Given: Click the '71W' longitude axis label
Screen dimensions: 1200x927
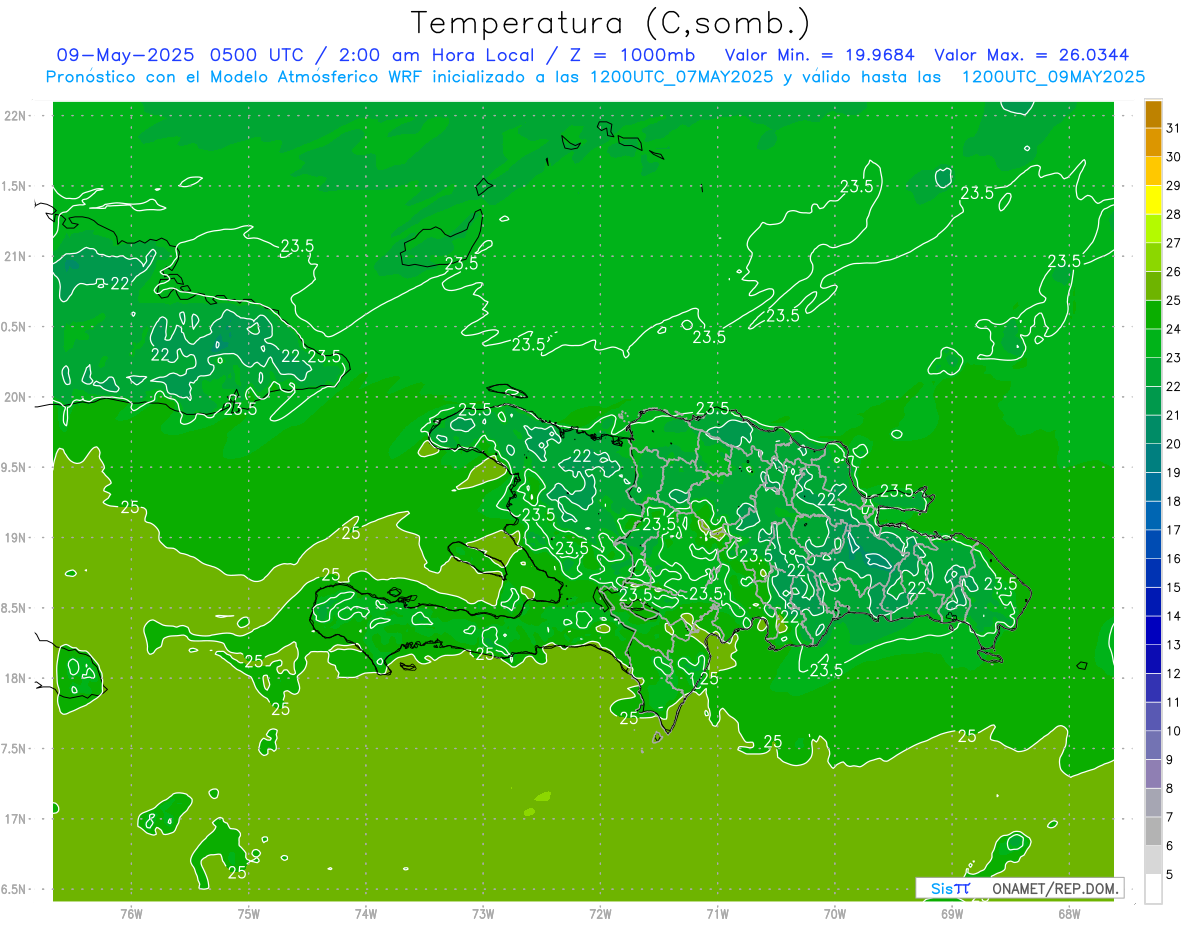Looking at the screenshot, I should [717, 914].
